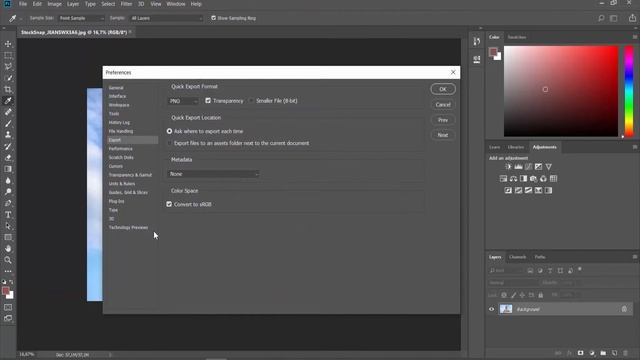The height and width of the screenshot is (360, 640).
Task: Enable Smaller File (8-bit) checkbox
Action: click(251, 100)
